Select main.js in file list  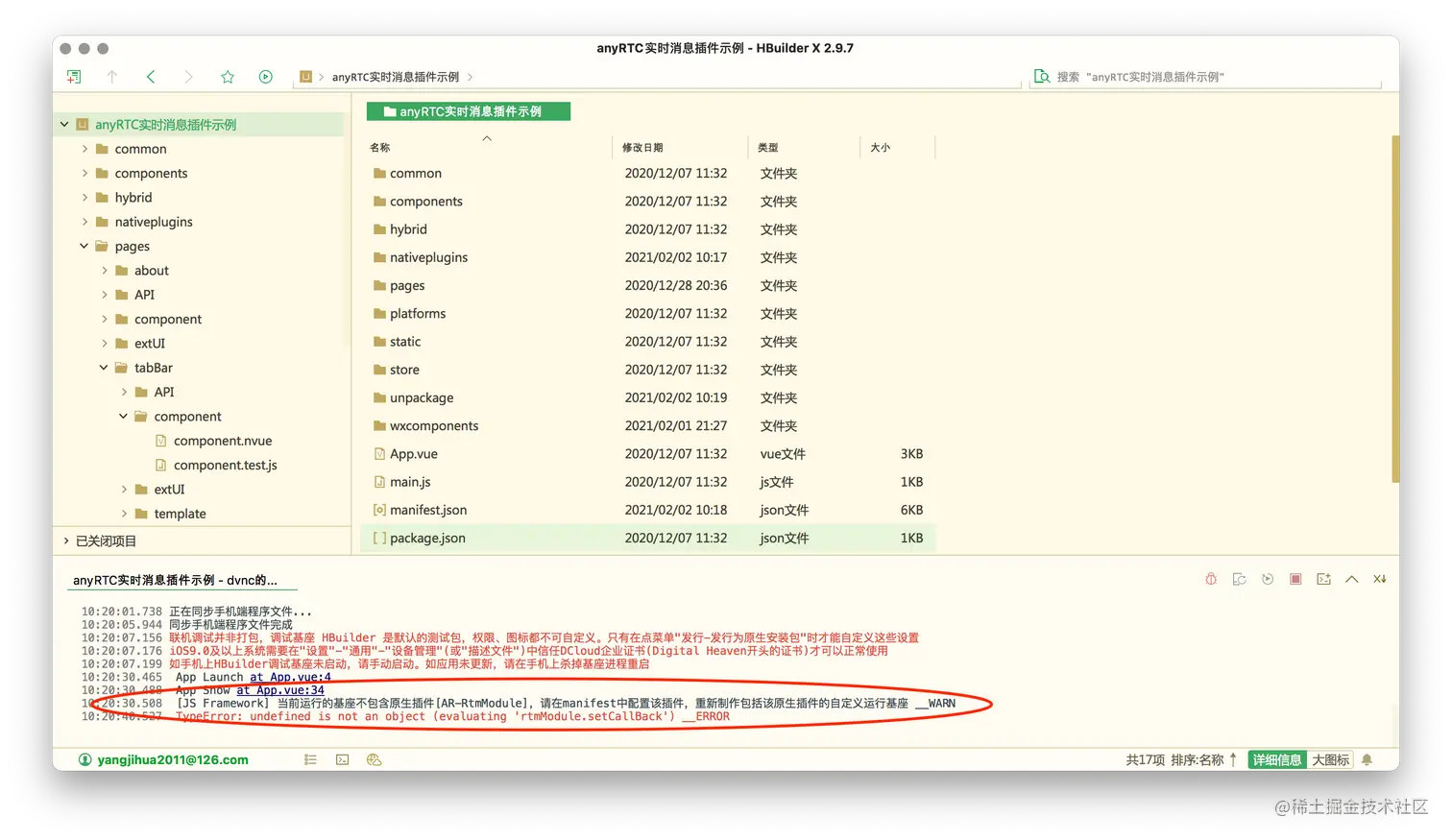click(x=648, y=482)
